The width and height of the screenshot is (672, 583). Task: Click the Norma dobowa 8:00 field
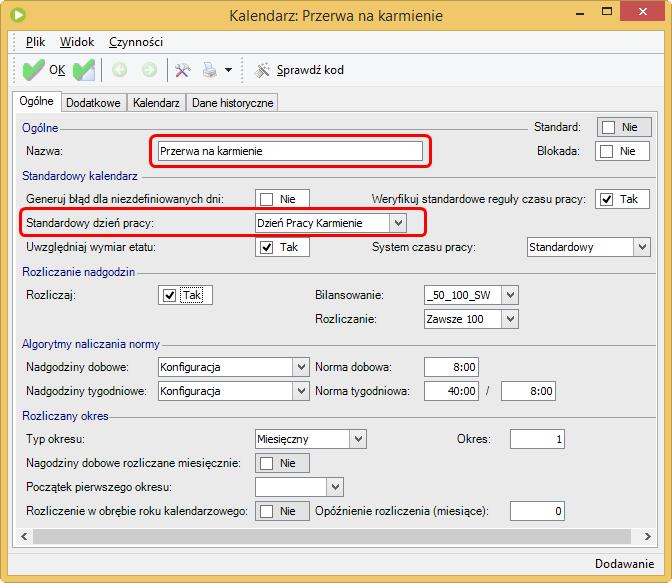click(x=451, y=367)
